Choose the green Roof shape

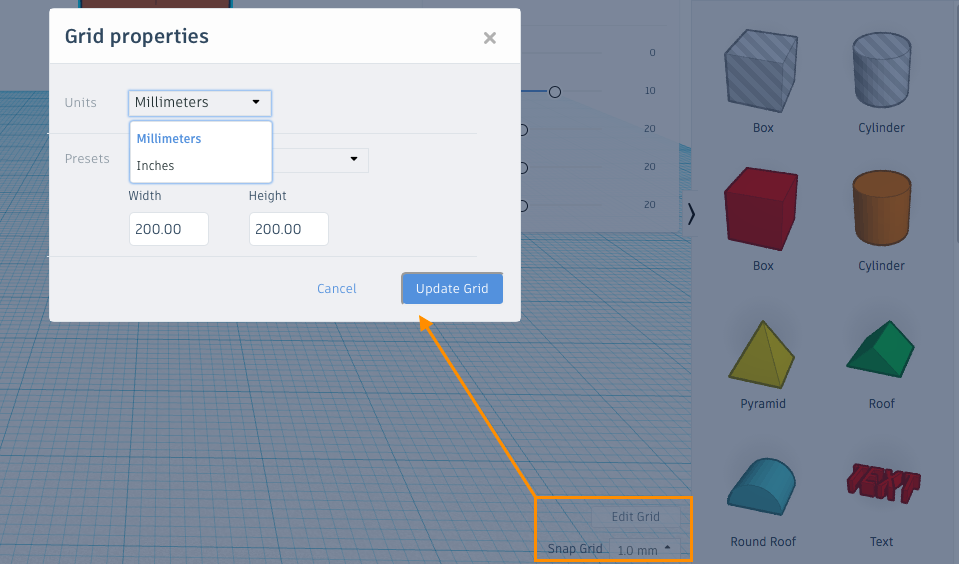point(881,349)
